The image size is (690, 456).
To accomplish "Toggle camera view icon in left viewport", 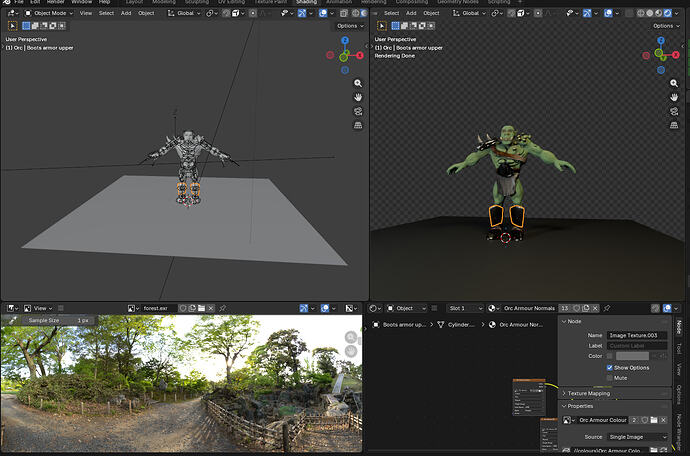I will point(358,111).
